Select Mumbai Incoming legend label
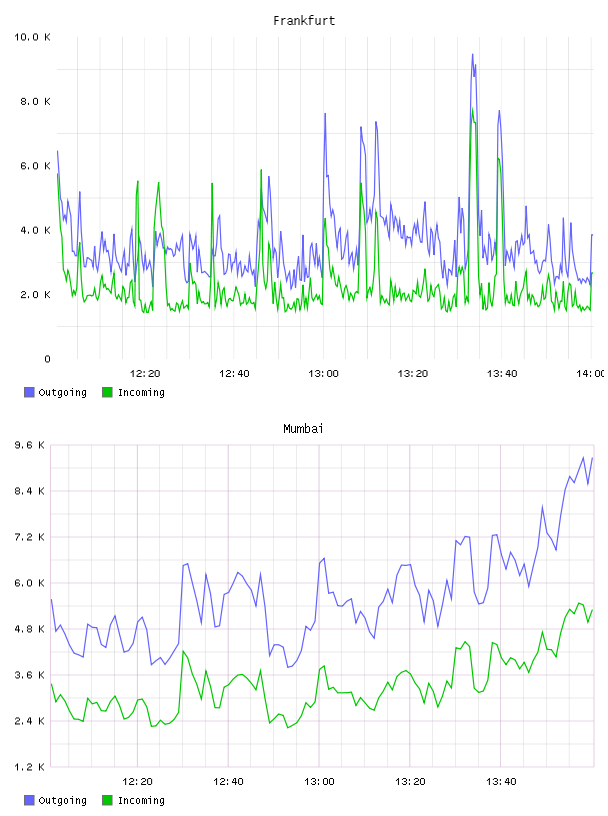Image resolution: width=608 pixels, height=816 pixels. coord(141,801)
